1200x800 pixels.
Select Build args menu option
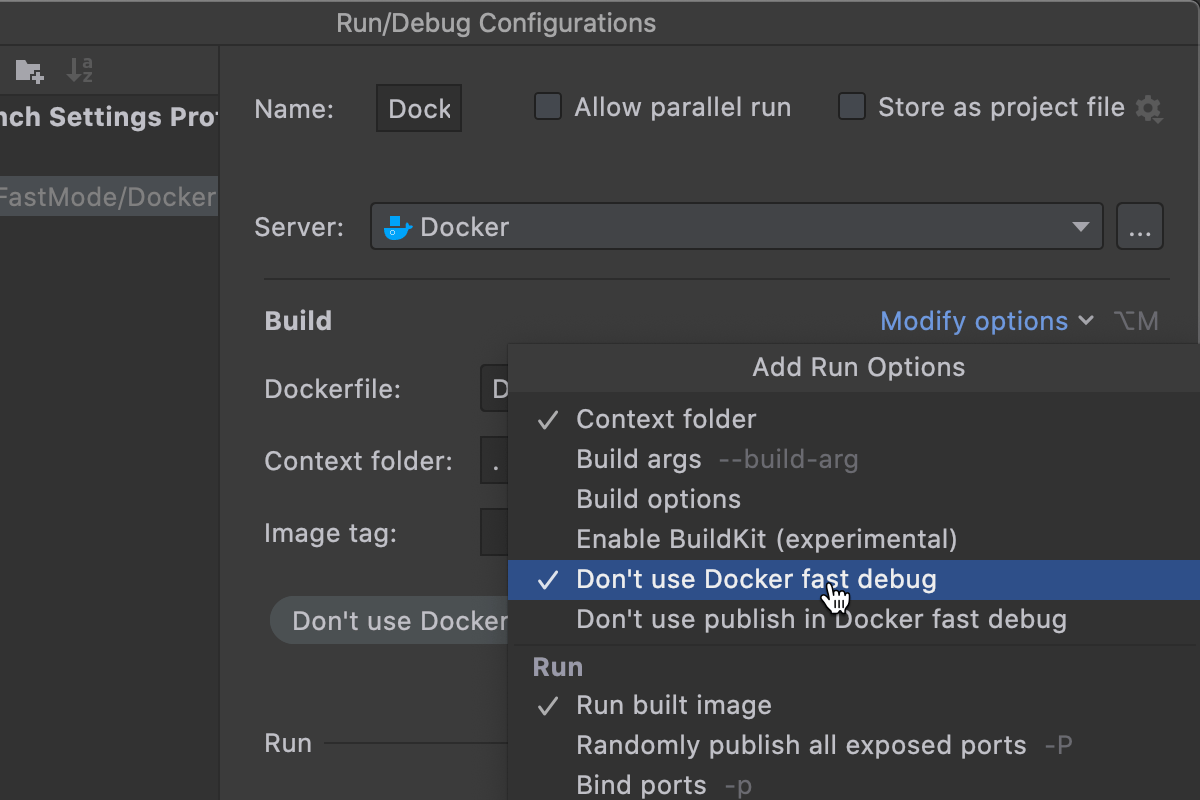(x=639, y=459)
